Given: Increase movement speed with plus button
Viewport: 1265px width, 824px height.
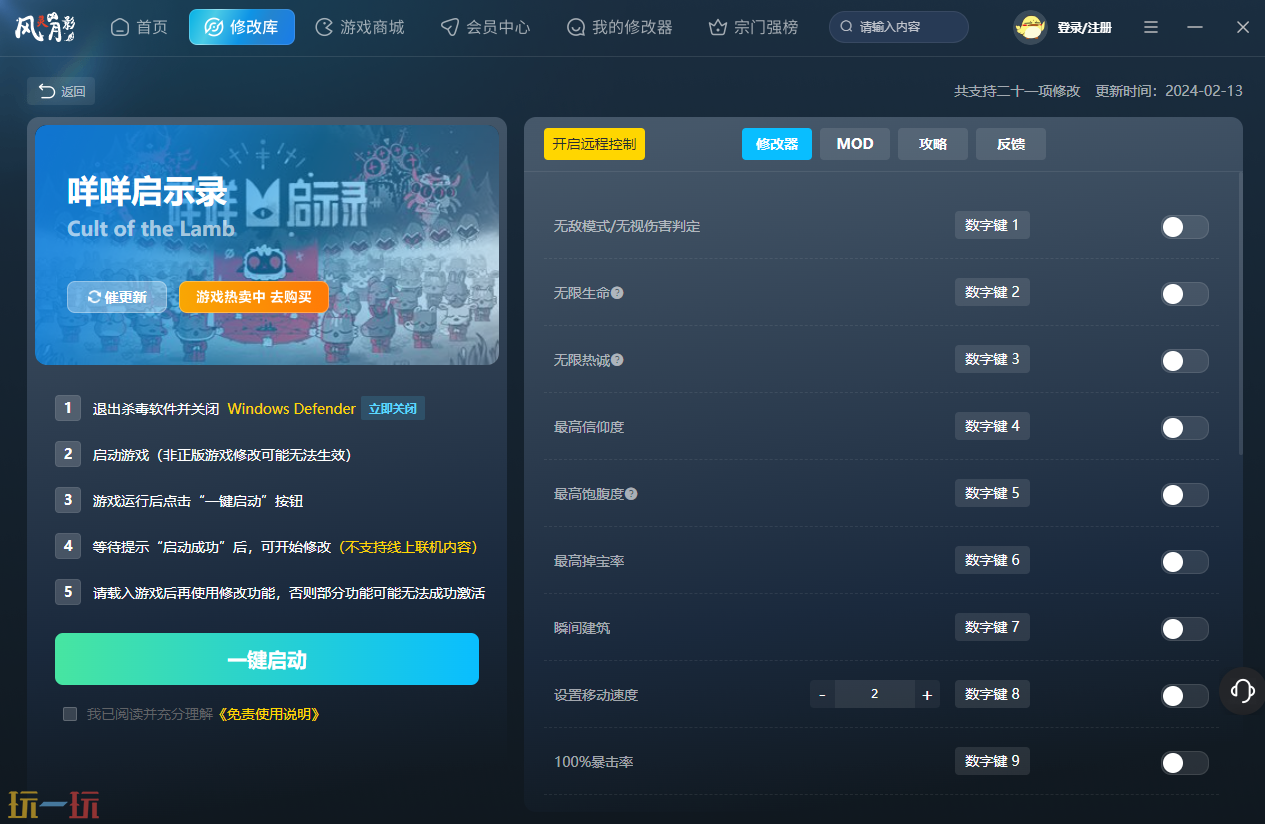Looking at the screenshot, I should (x=927, y=694).
